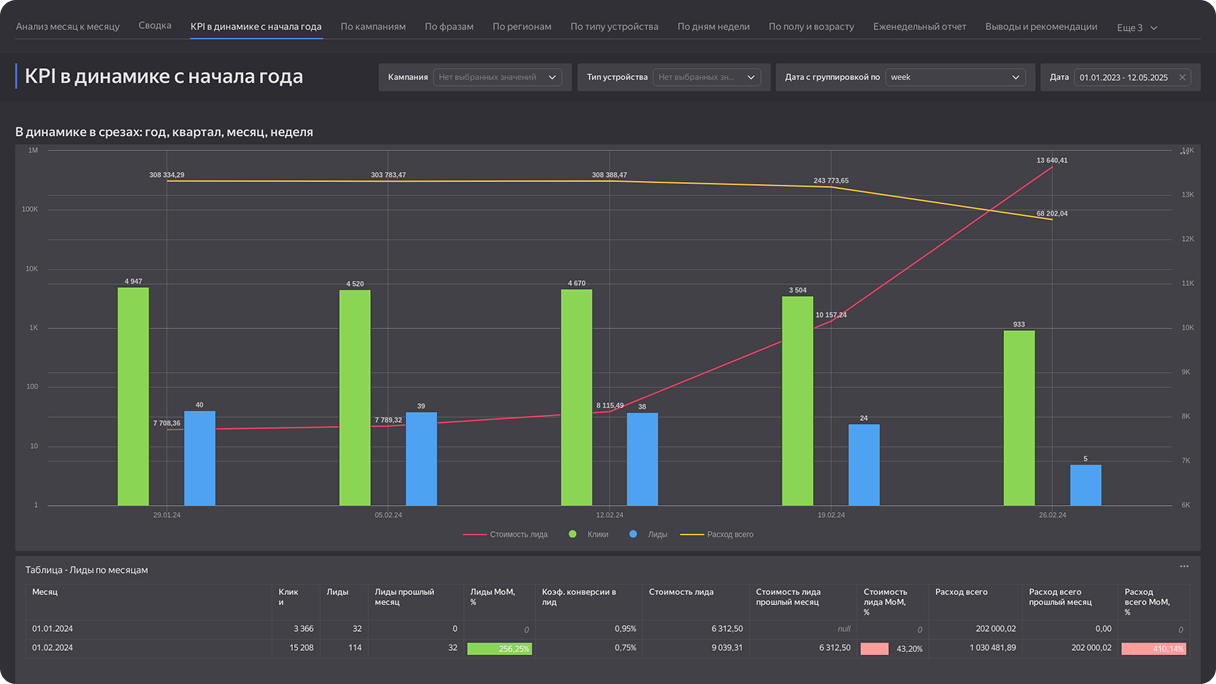Click the Расход всего column header
The width and height of the screenshot is (1216, 684).
coord(975,602)
